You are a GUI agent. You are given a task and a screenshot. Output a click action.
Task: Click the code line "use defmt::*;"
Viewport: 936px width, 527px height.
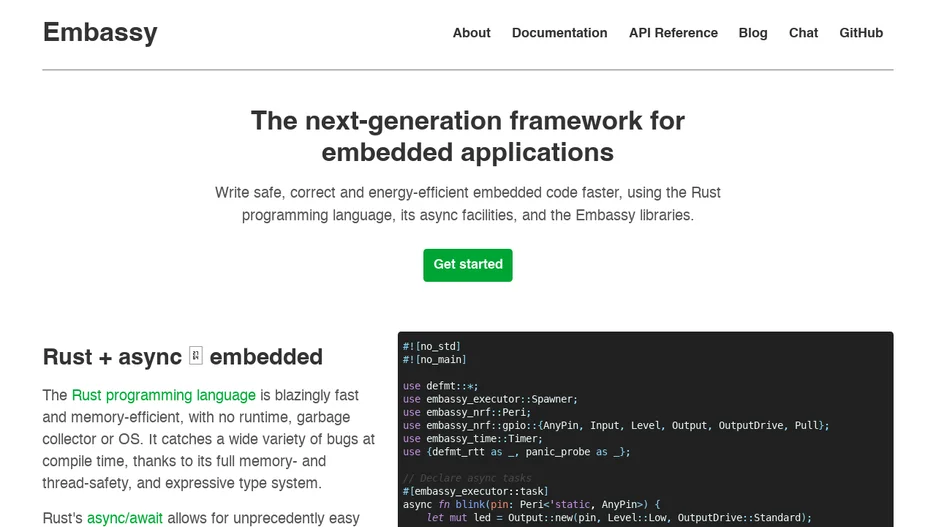coord(441,386)
